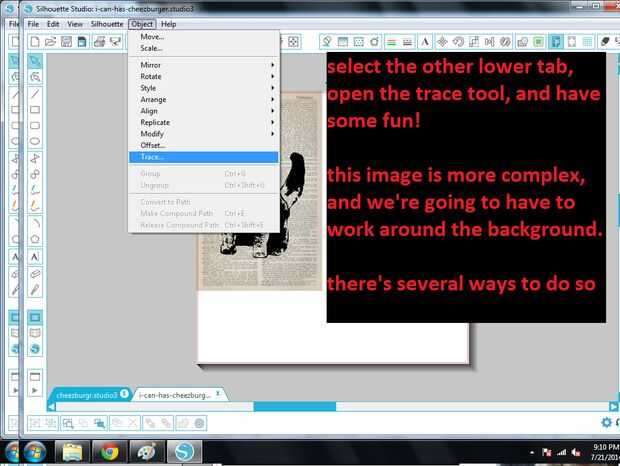
Task: Open the Grid settings panel icon
Action: [x=588, y=42]
